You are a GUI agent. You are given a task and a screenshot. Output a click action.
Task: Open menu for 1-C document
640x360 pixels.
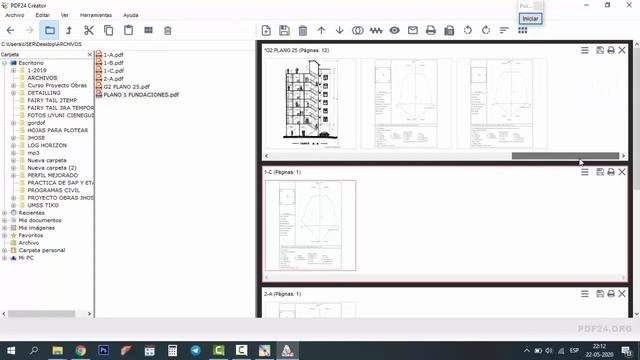click(x=585, y=172)
